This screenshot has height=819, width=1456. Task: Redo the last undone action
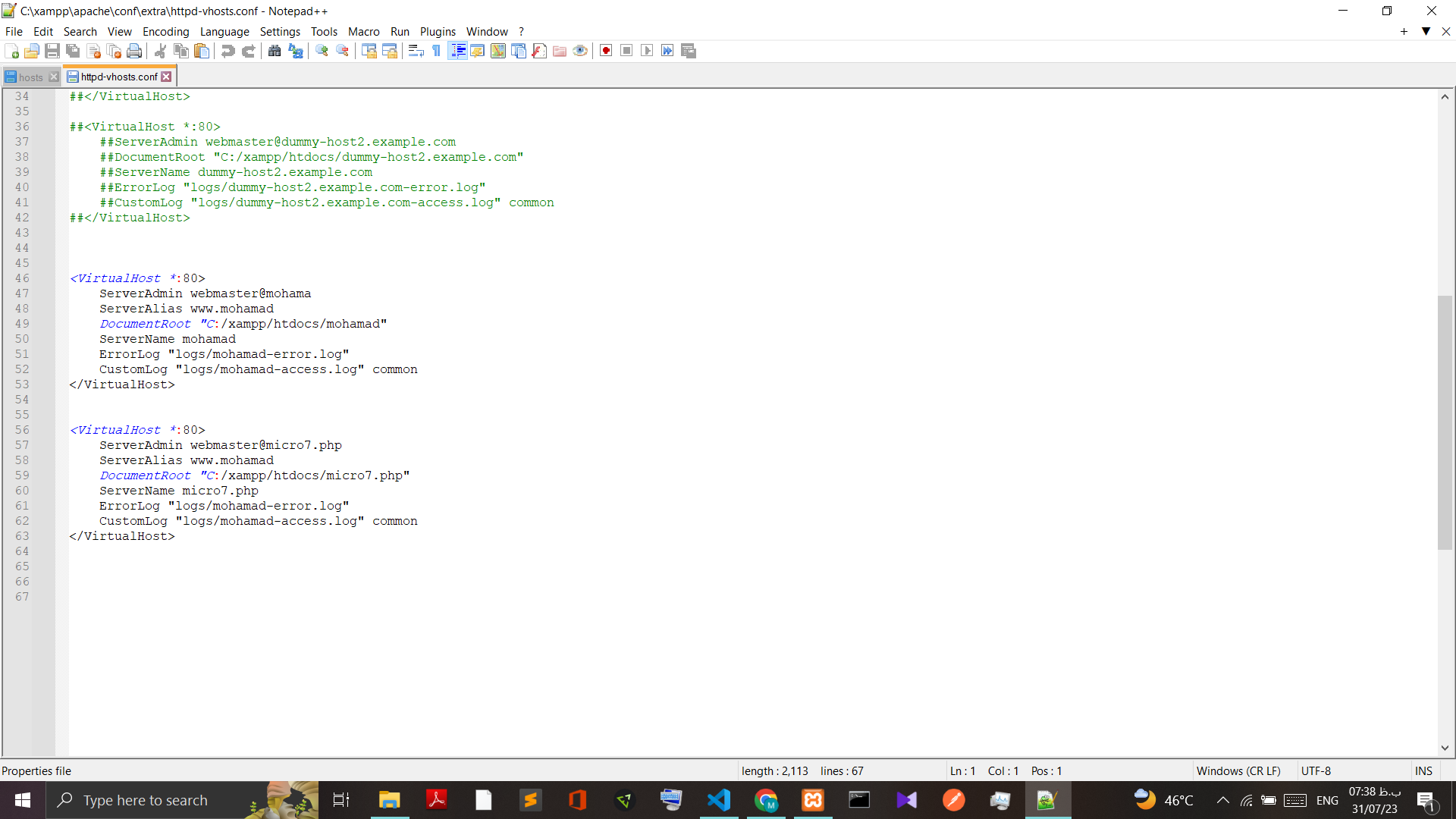[x=248, y=51]
